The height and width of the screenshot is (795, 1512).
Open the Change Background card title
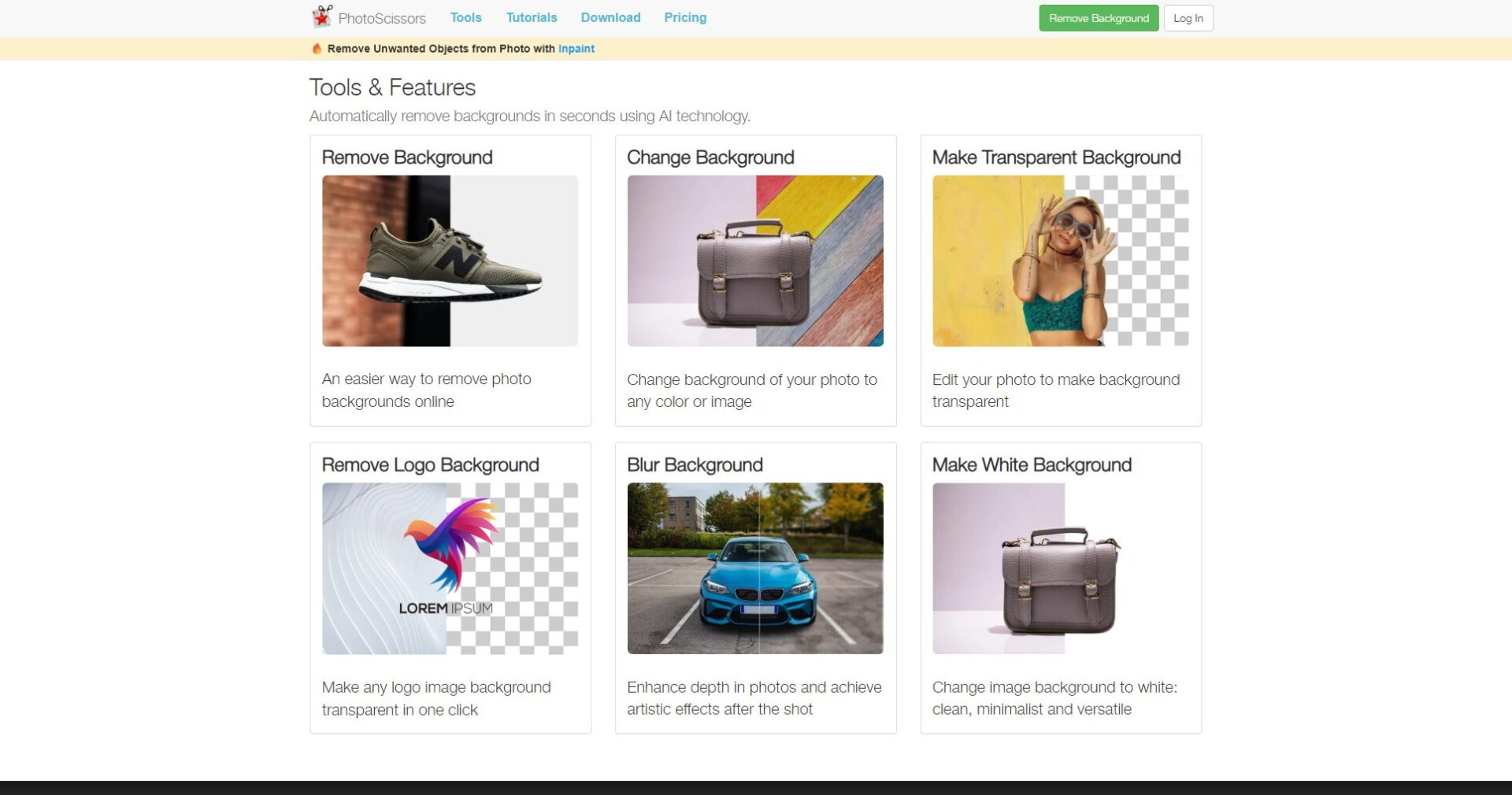pos(710,157)
